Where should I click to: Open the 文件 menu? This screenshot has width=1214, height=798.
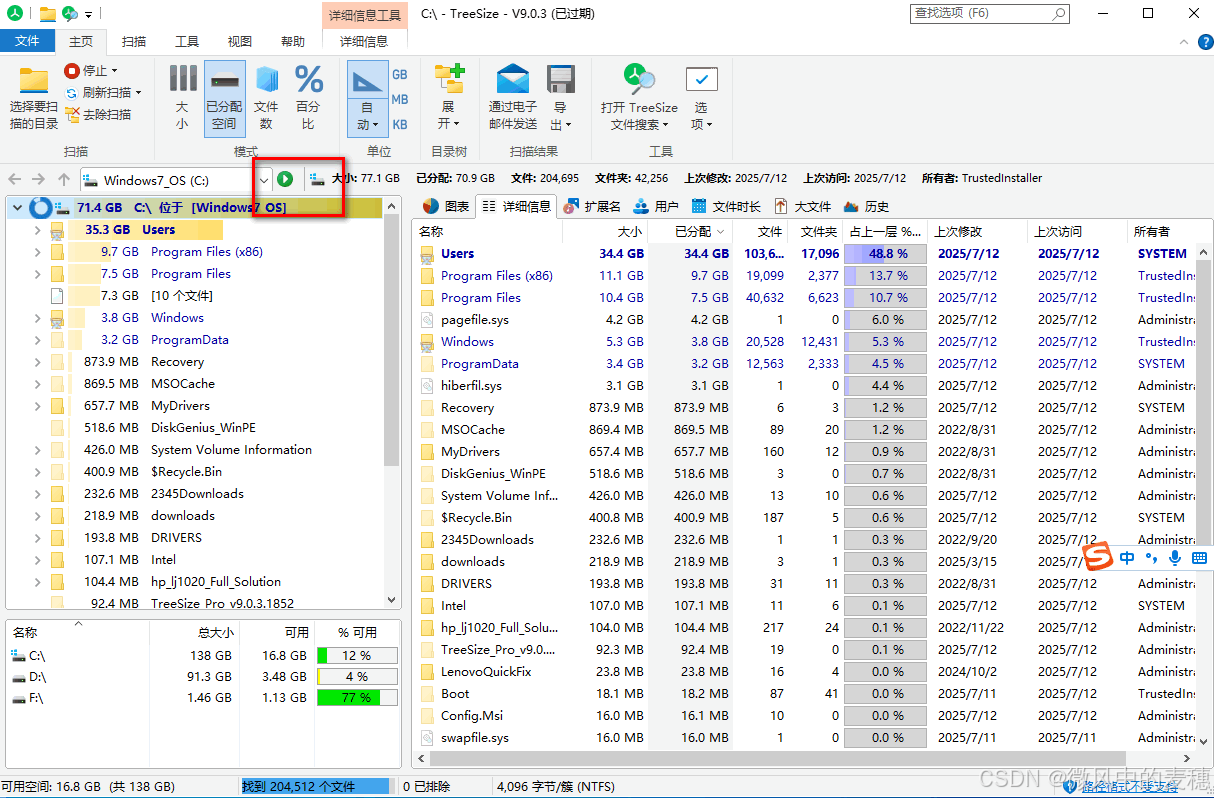point(27,41)
